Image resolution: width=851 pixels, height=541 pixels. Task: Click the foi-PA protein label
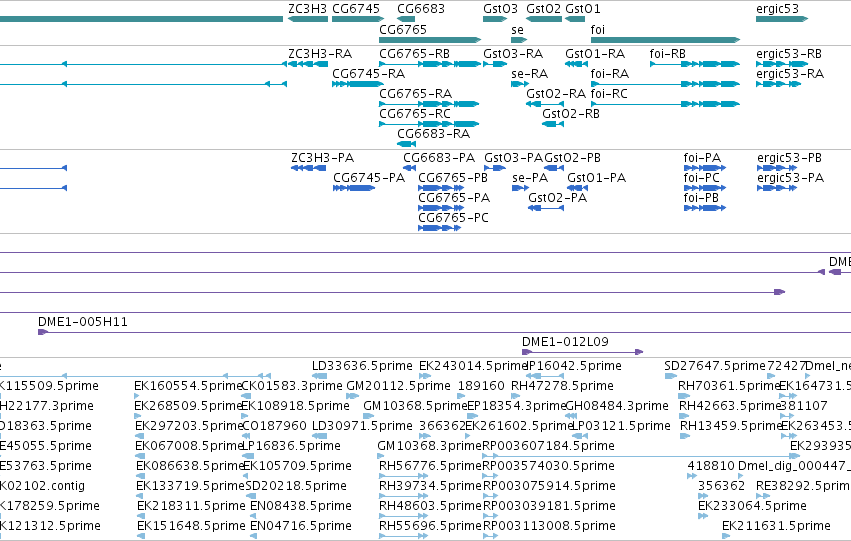[702, 158]
